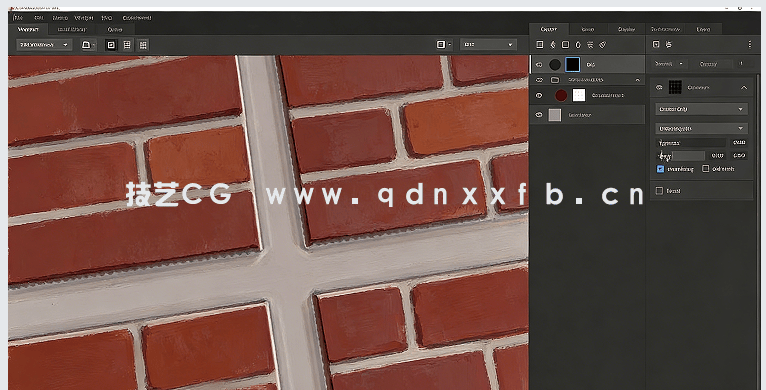This screenshot has width=766, height=390.
Task: Click the panel icon with dropdown arrow above viewport
Action: click(x=444, y=44)
